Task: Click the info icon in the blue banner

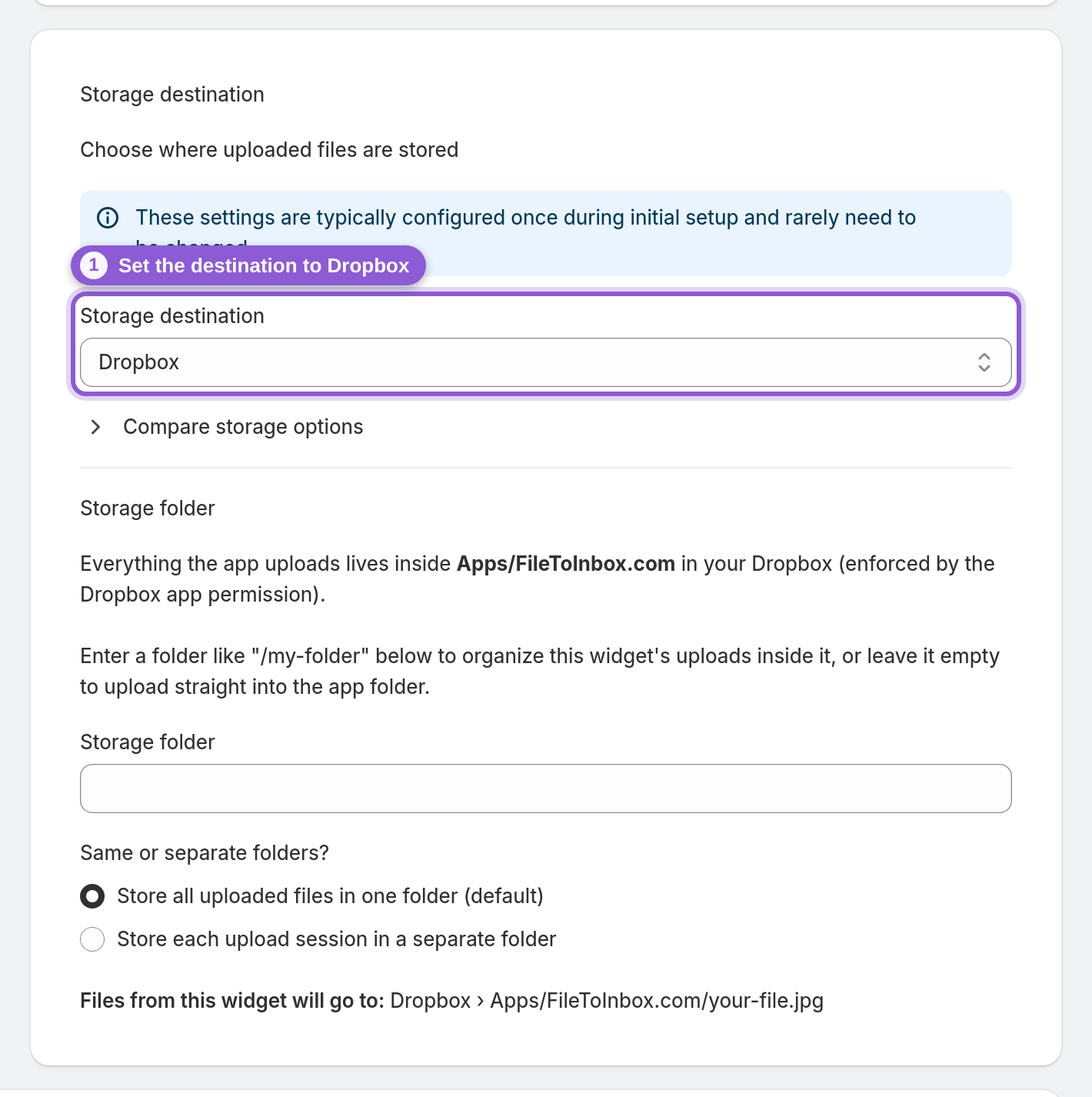Action: tap(108, 218)
